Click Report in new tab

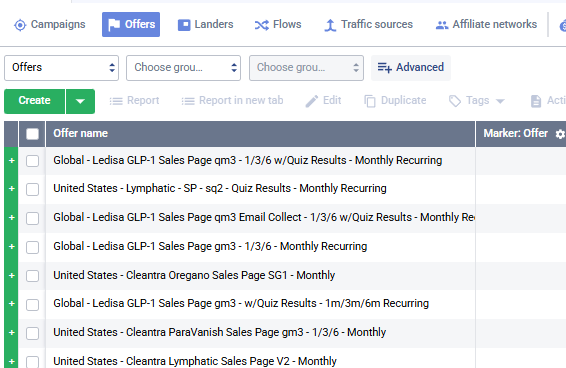coord(232,101)
